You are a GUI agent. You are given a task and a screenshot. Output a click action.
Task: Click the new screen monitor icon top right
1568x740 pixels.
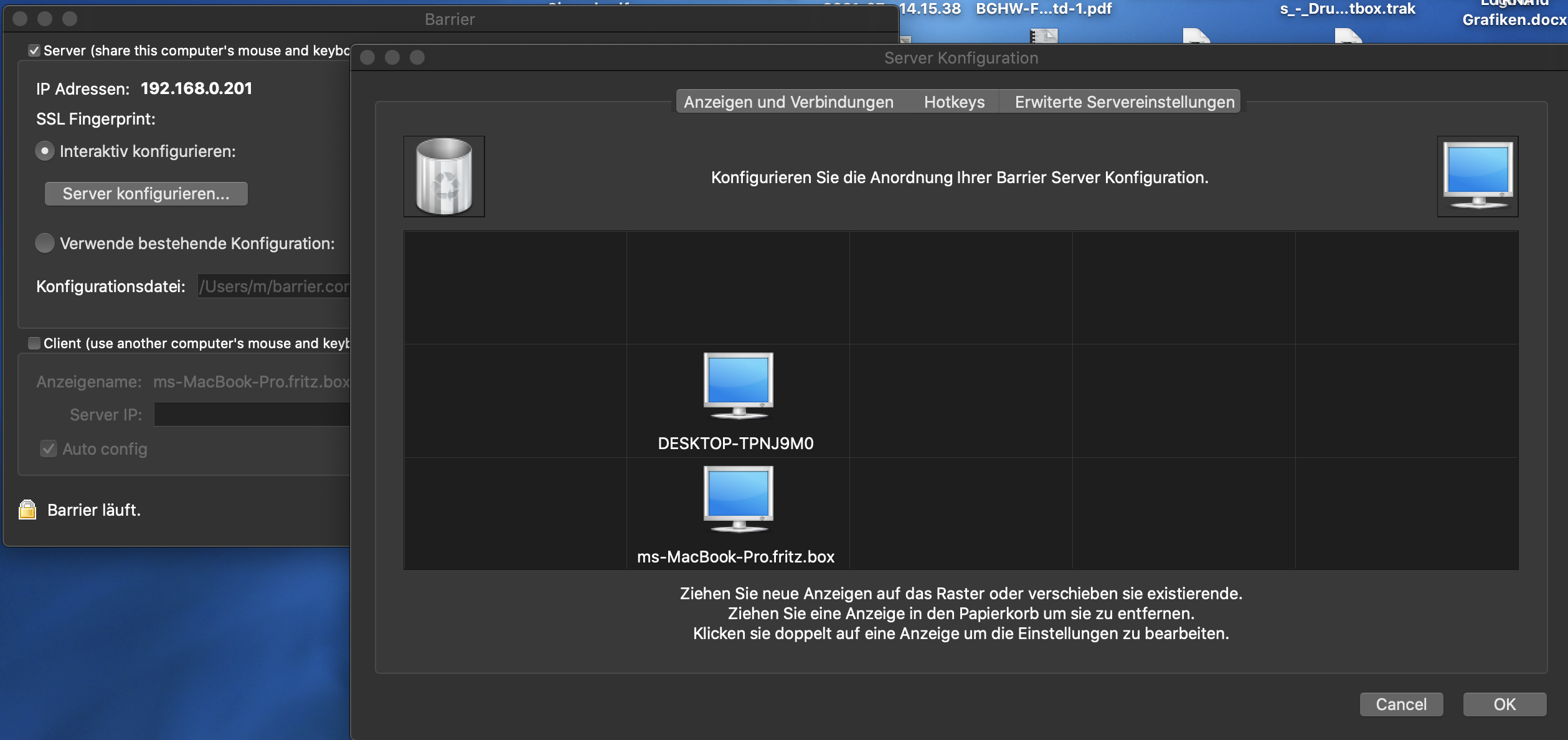point(1478,176)
